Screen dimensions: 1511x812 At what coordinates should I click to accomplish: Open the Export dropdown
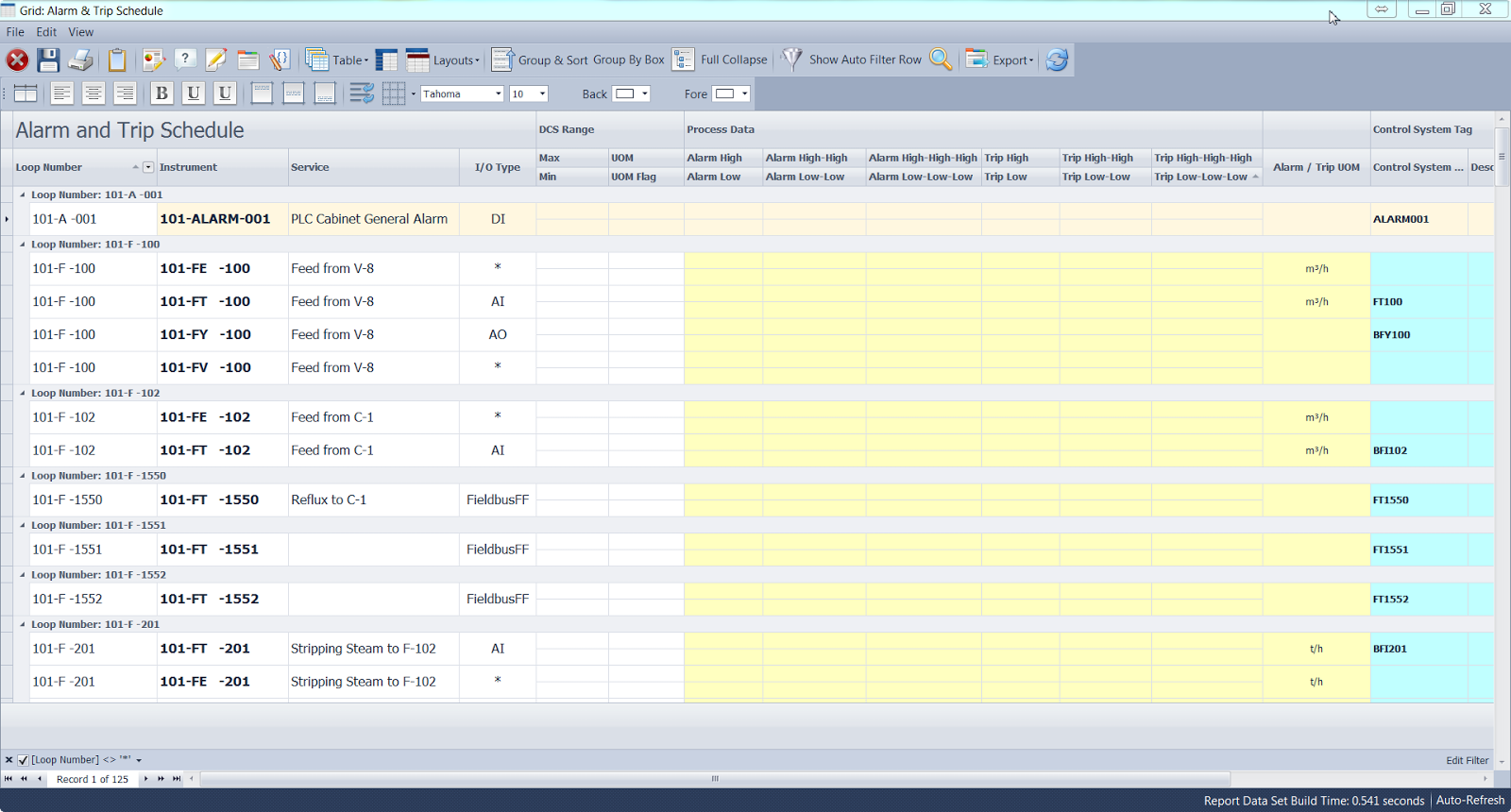point(1000,59)
